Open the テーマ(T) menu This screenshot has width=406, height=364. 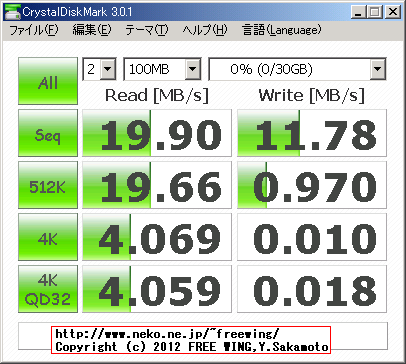click(147, 30)
